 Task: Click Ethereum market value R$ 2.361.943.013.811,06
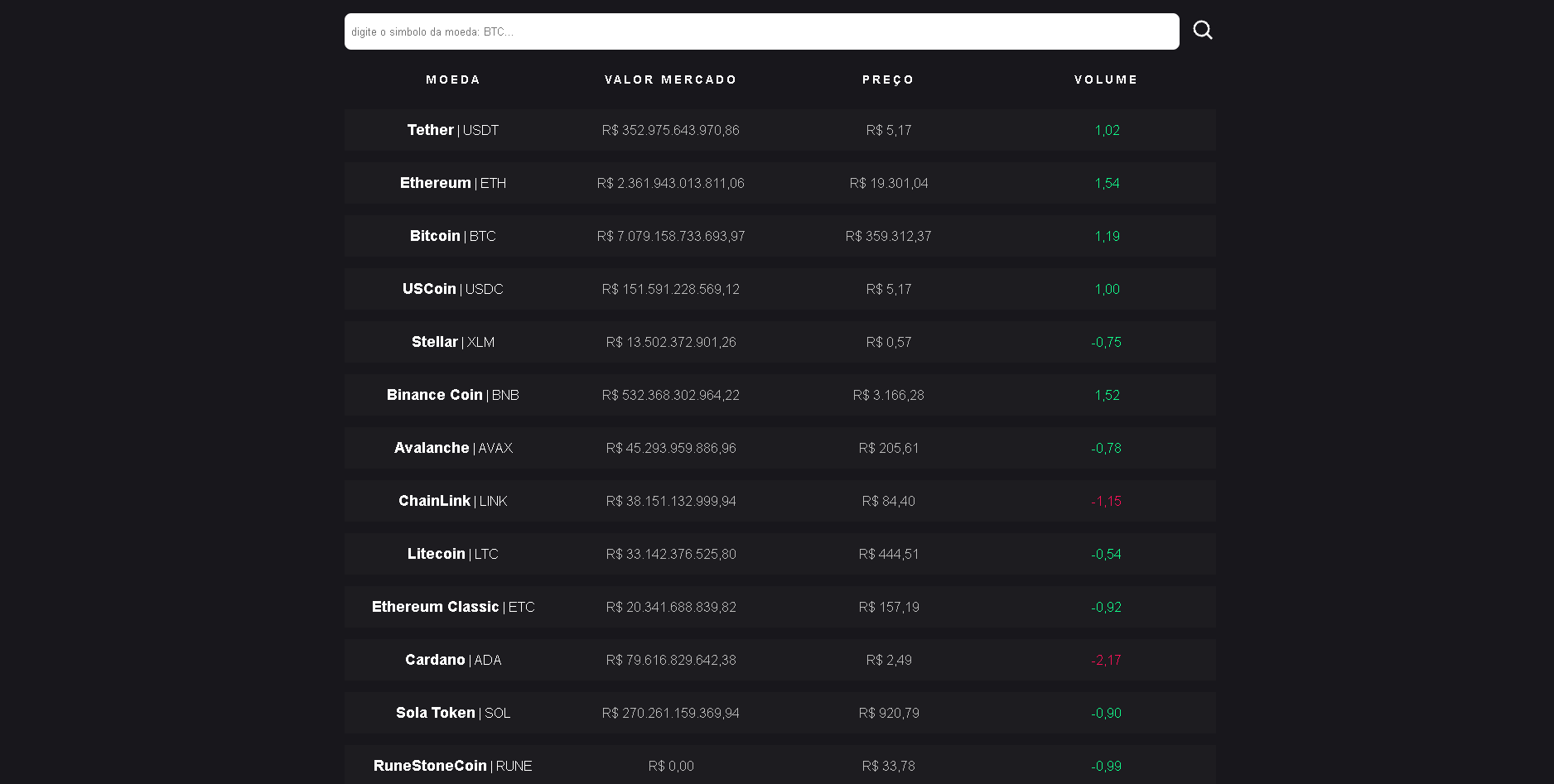pos(671,183)
